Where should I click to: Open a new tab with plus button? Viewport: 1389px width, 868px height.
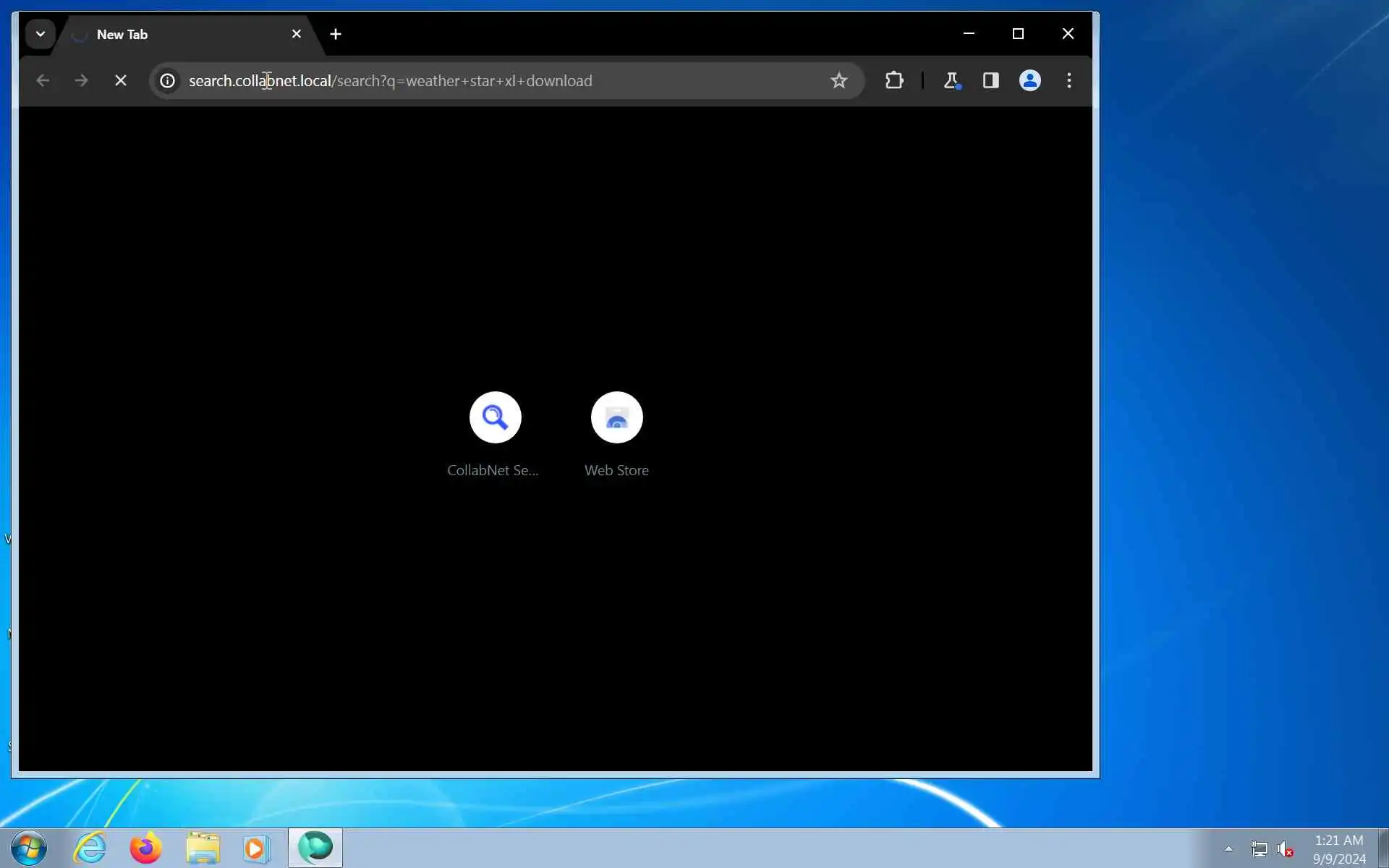point(336,34)
